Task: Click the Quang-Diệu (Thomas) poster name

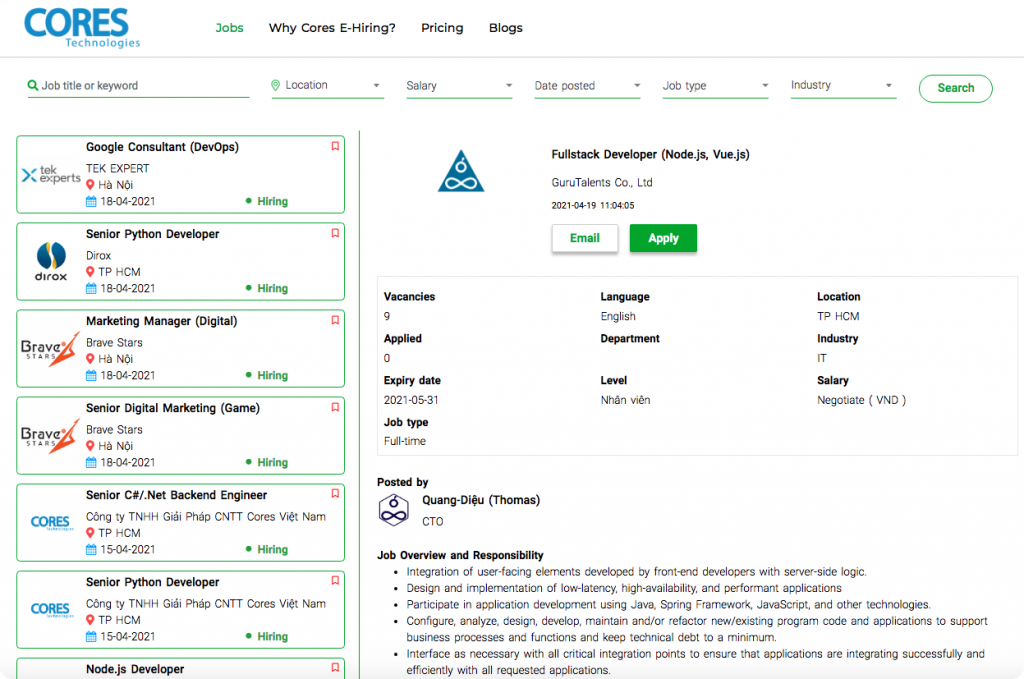Action: (481, 500)
